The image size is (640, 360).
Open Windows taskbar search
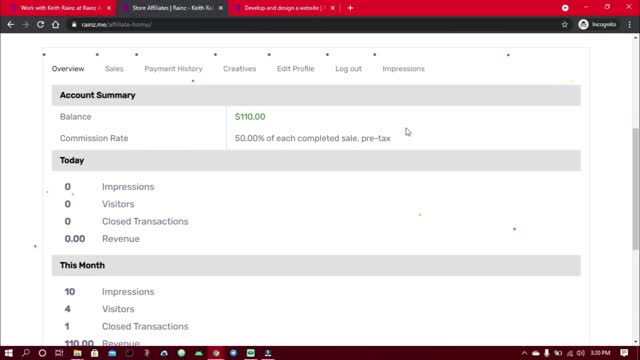[x=26, y=353]
